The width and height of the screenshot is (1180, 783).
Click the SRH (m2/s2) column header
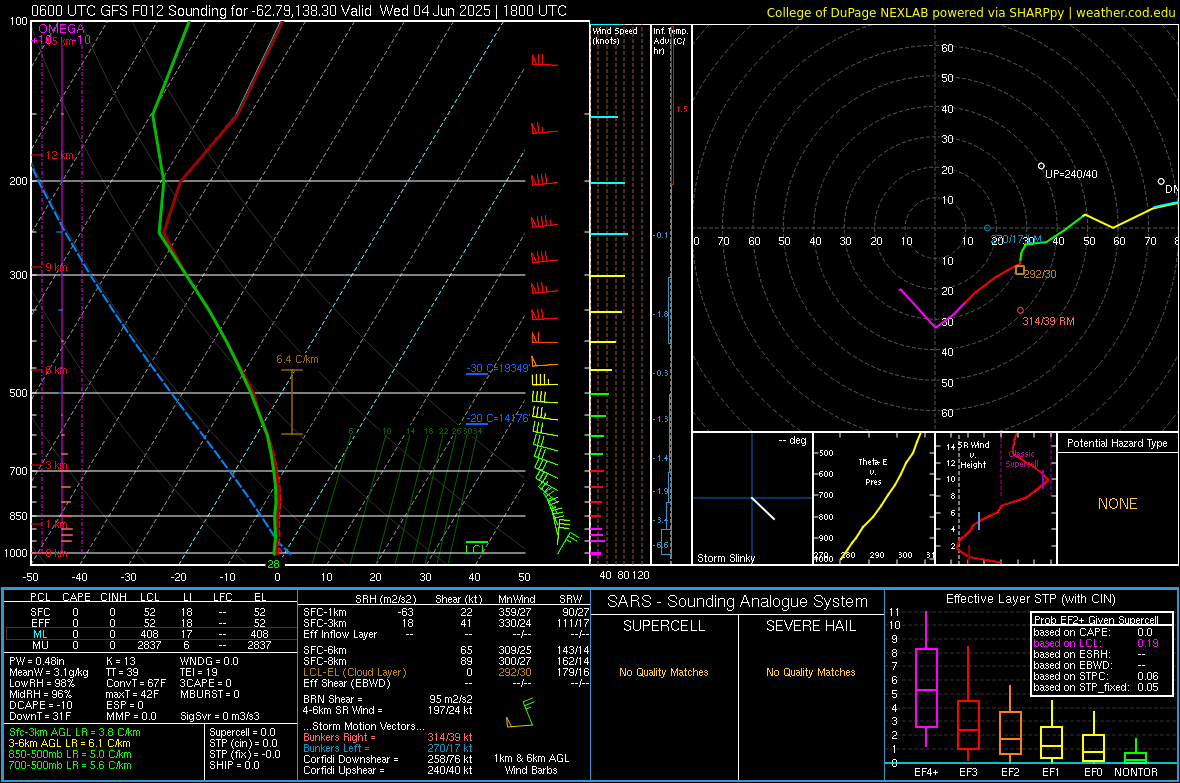[x=385, y=599]
